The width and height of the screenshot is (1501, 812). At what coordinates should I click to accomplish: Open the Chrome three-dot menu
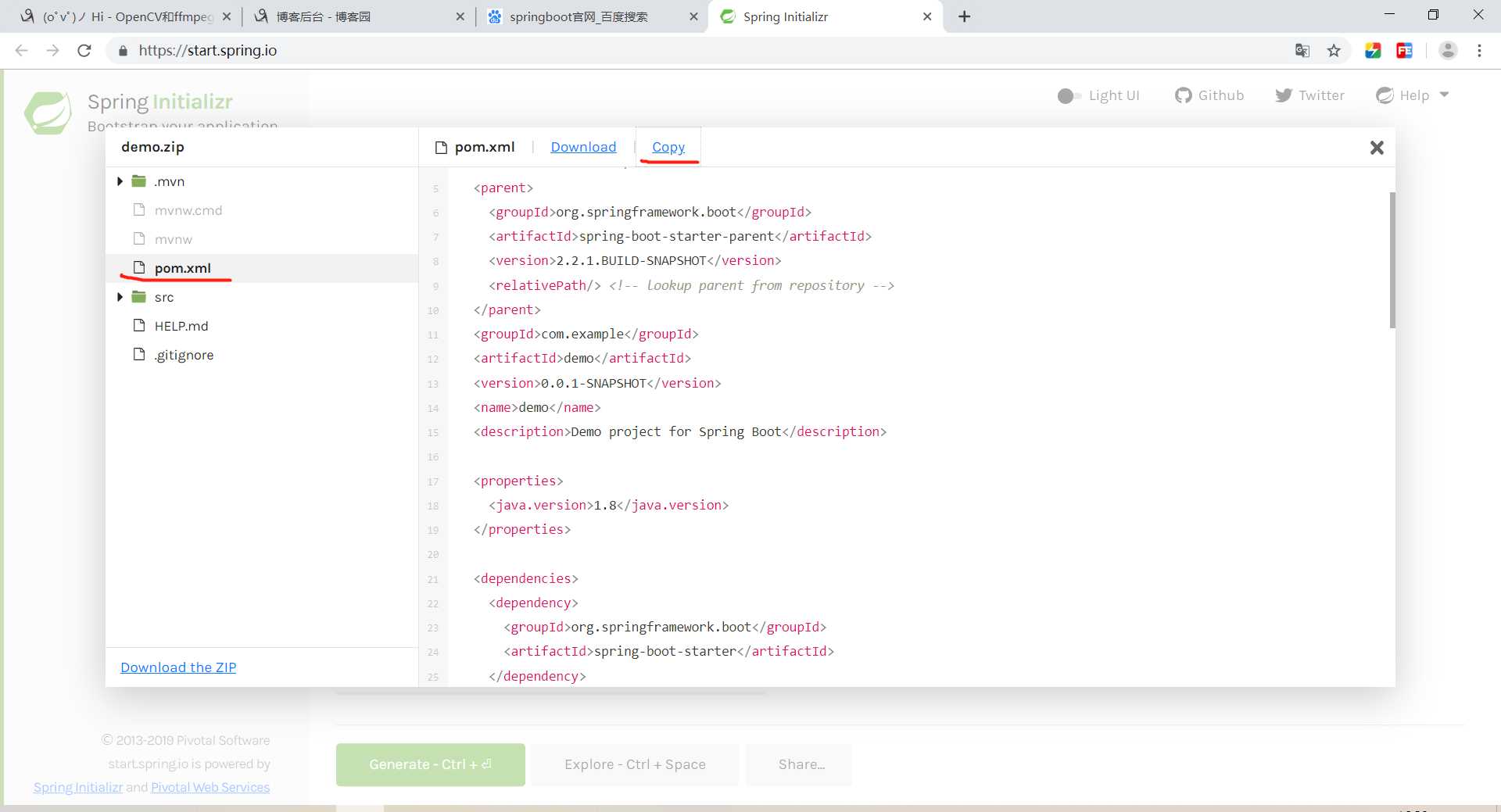tap(1479, 51)
